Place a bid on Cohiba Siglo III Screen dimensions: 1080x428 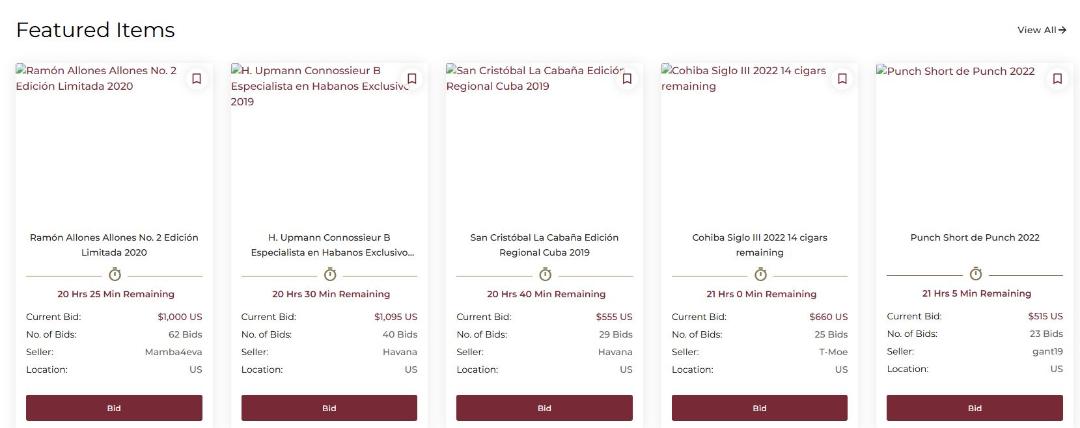pos(760,408)
